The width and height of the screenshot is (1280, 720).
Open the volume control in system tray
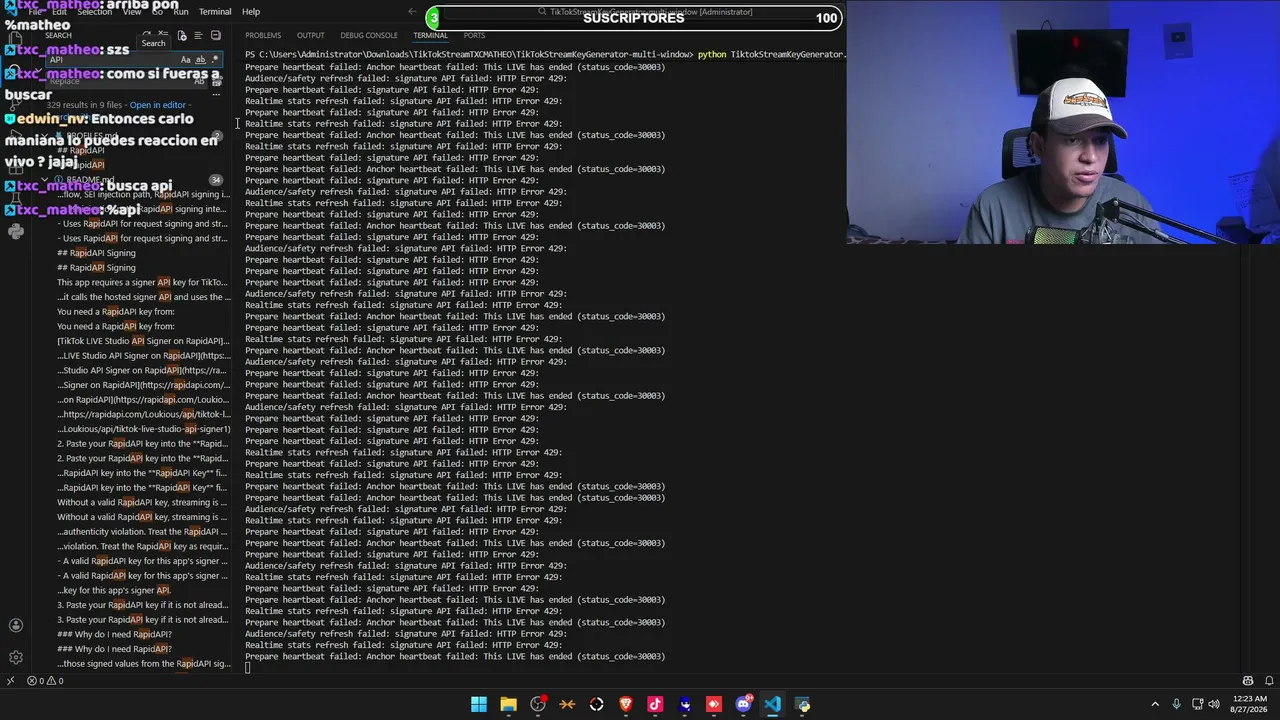(1214, 704)
